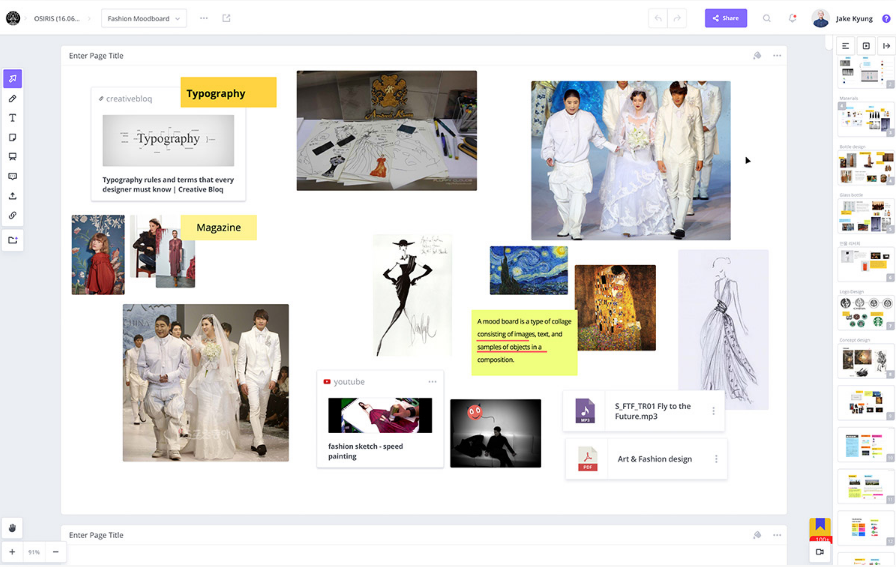Open the Glass bottle page thumbnail

pyautogui.click(x=866, y=216)
